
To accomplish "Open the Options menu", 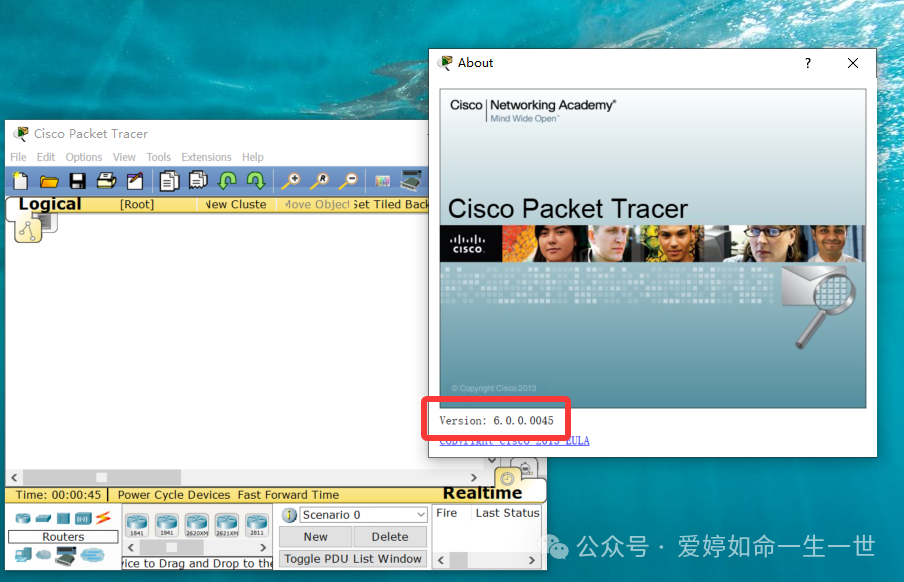I will point(84,157).
